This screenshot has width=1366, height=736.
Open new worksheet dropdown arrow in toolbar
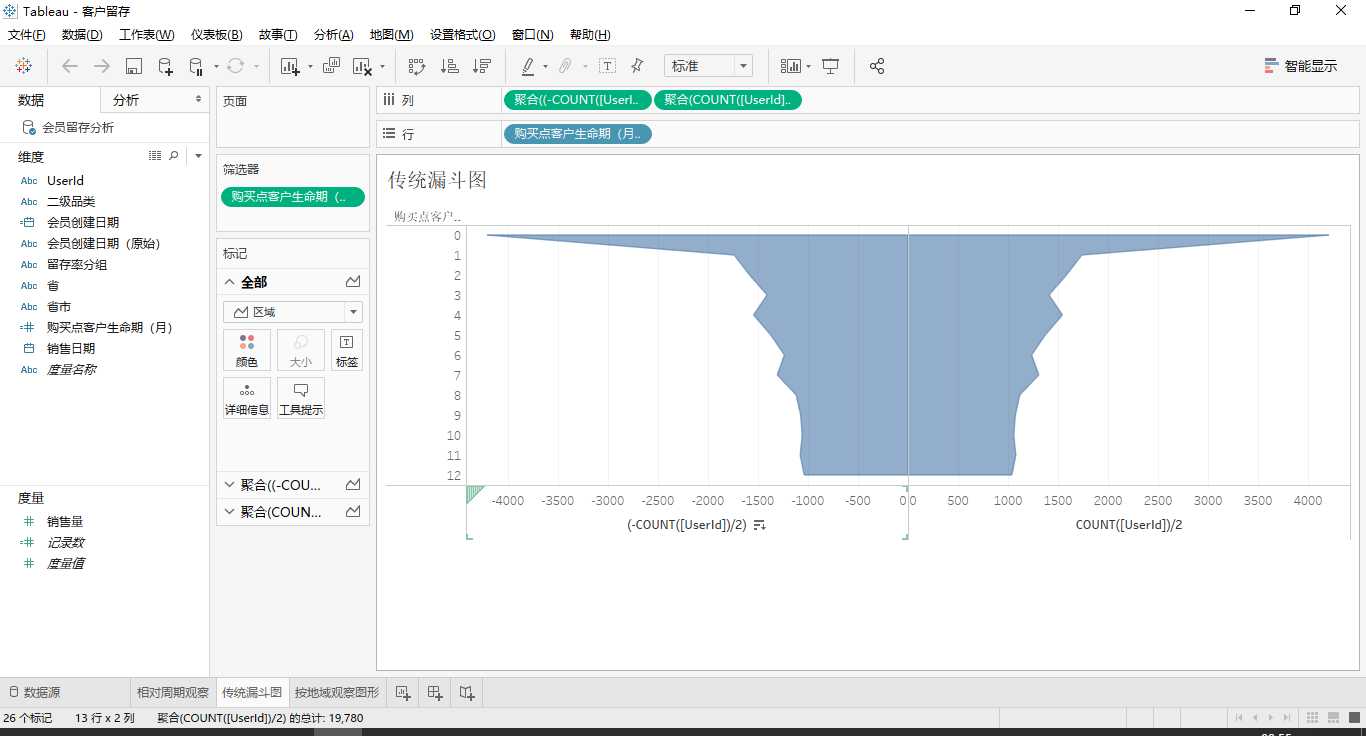tap(310, 67)
